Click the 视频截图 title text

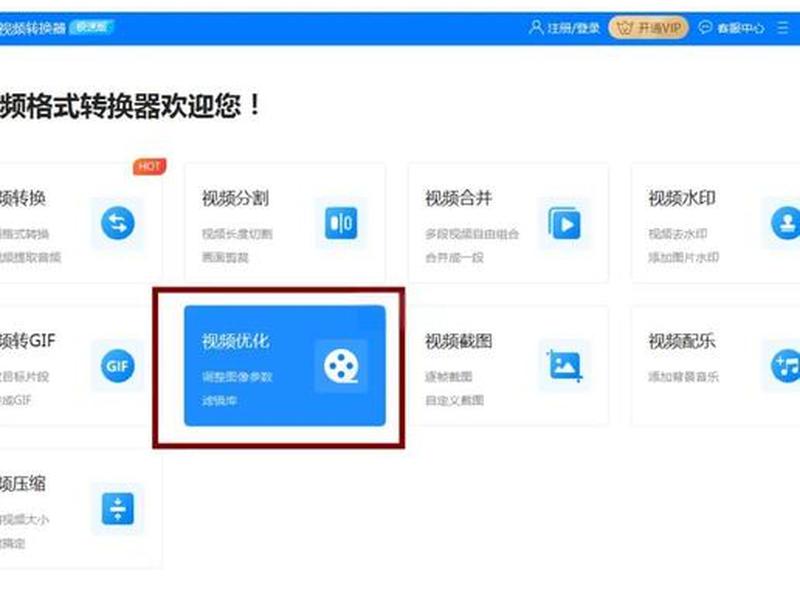point(459,341)
